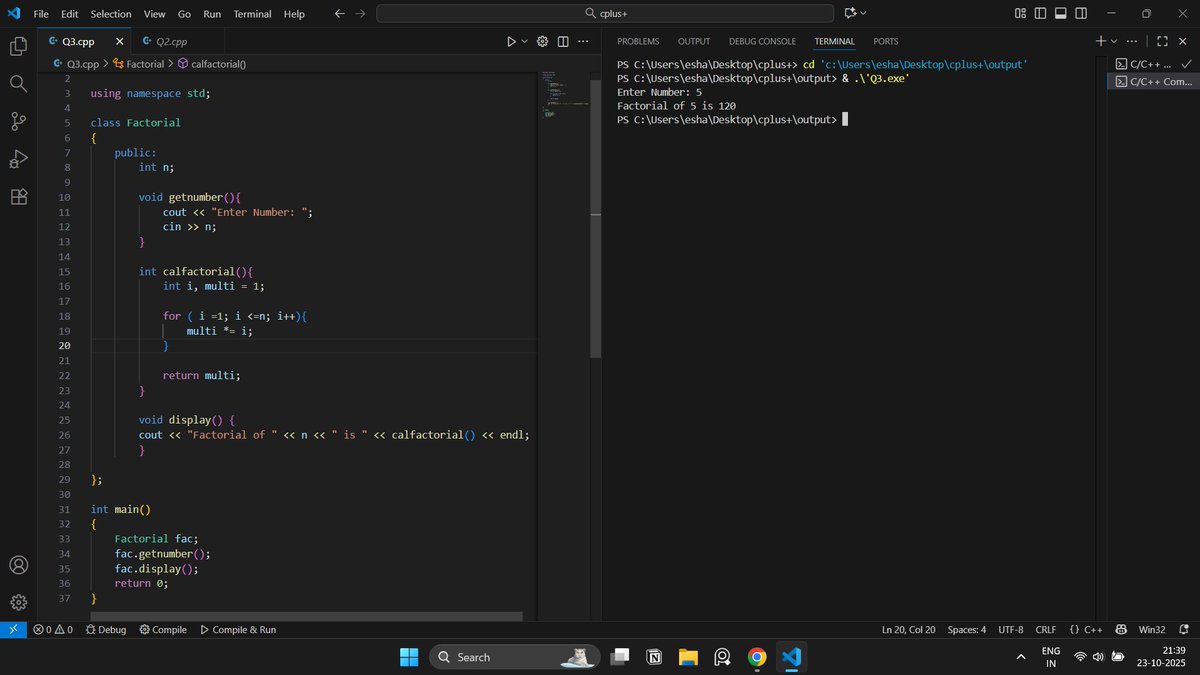
Task: Click the Compile button in status bar
Action: point(163,630)
